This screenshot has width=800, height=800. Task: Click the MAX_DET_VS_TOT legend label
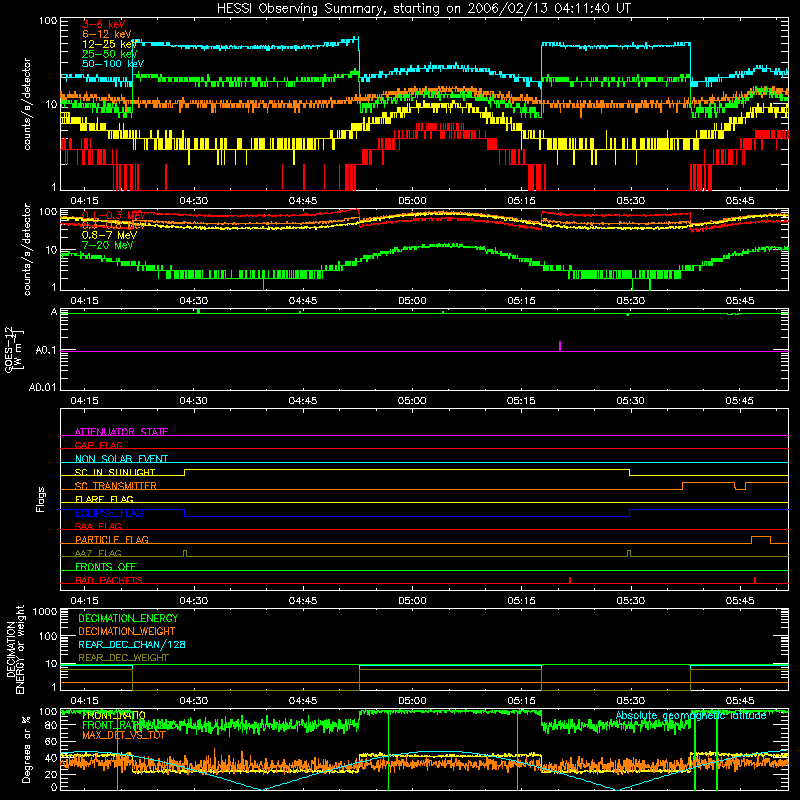[x=124, y=735]
